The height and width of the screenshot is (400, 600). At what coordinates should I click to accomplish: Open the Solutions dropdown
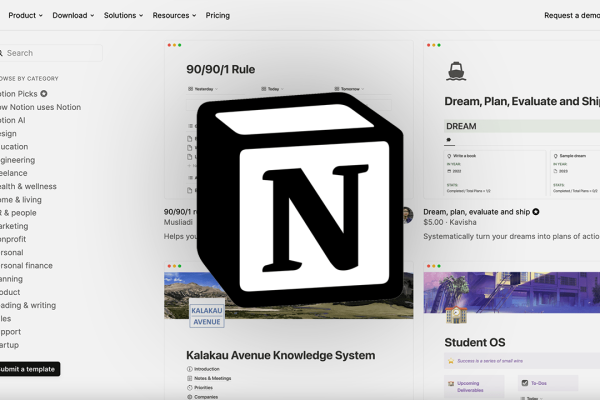click(123, 15)
